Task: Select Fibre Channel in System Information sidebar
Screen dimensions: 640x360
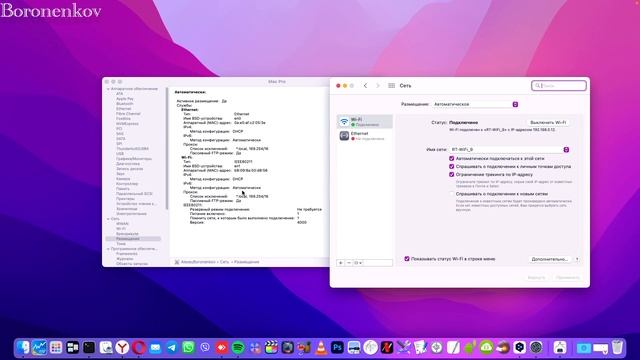Action: pyautogui.click(x=128, y=114)
